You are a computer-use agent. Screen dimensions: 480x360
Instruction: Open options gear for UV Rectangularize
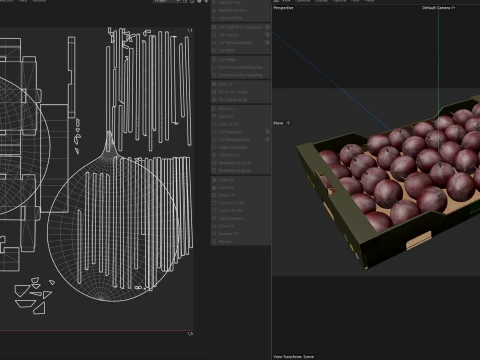point(267,140)
